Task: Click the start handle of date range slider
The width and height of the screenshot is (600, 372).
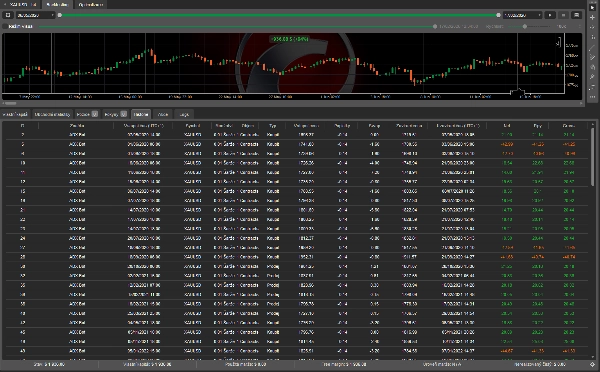Action: point(59,15)
